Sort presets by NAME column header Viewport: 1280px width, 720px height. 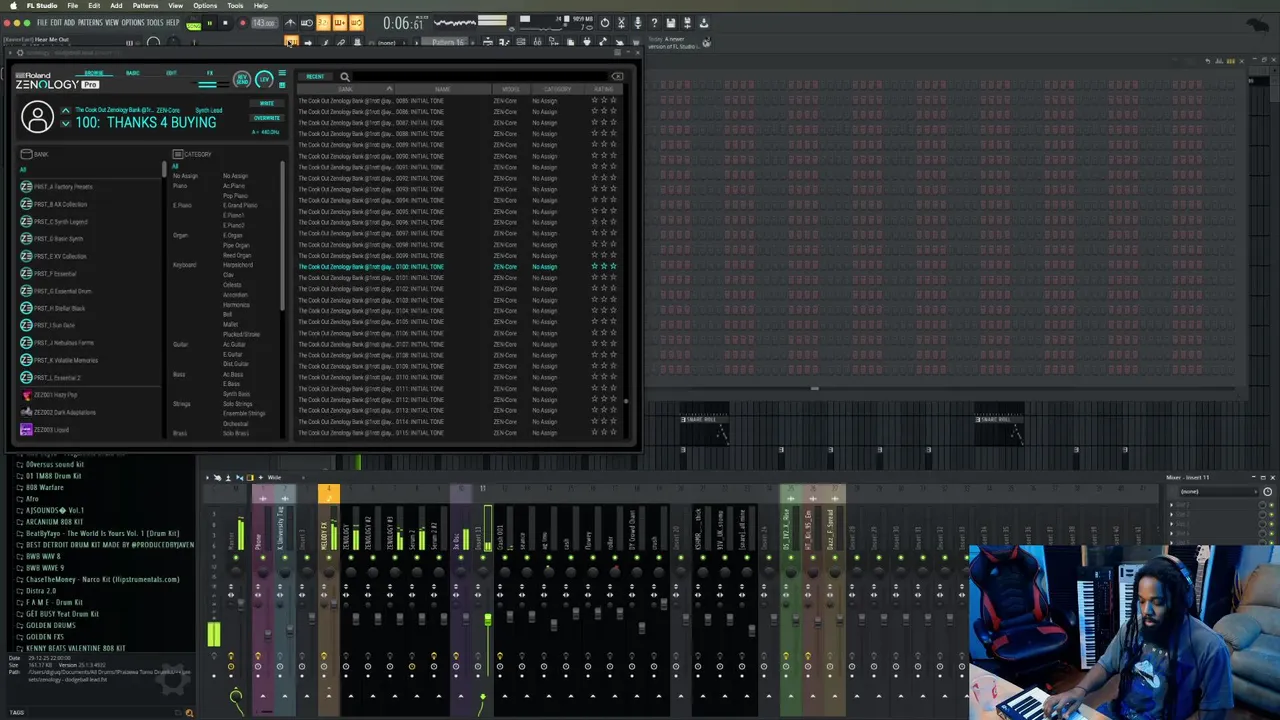click(442, 89)
